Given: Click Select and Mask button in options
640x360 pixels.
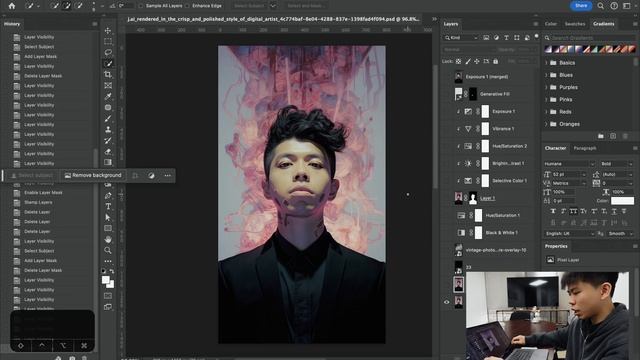Looking at the screenshot, I should pos(306,6).
